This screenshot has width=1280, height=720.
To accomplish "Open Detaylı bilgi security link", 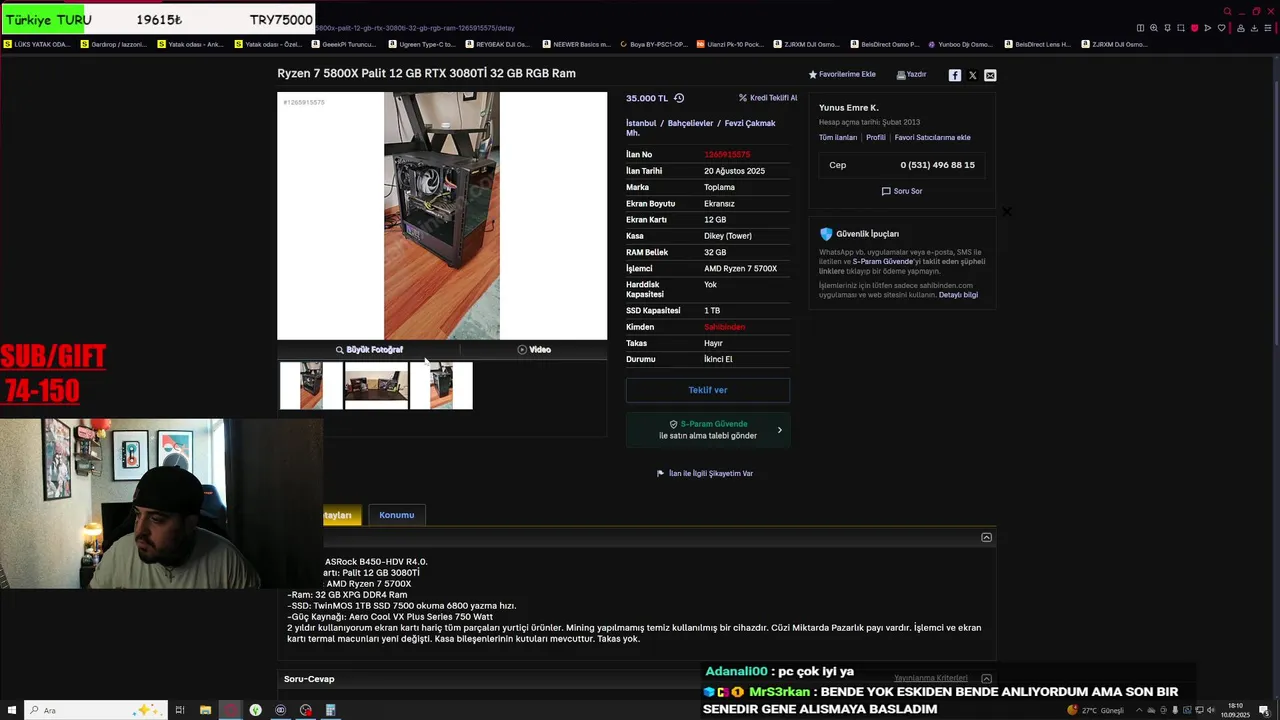I will [958, 295].
